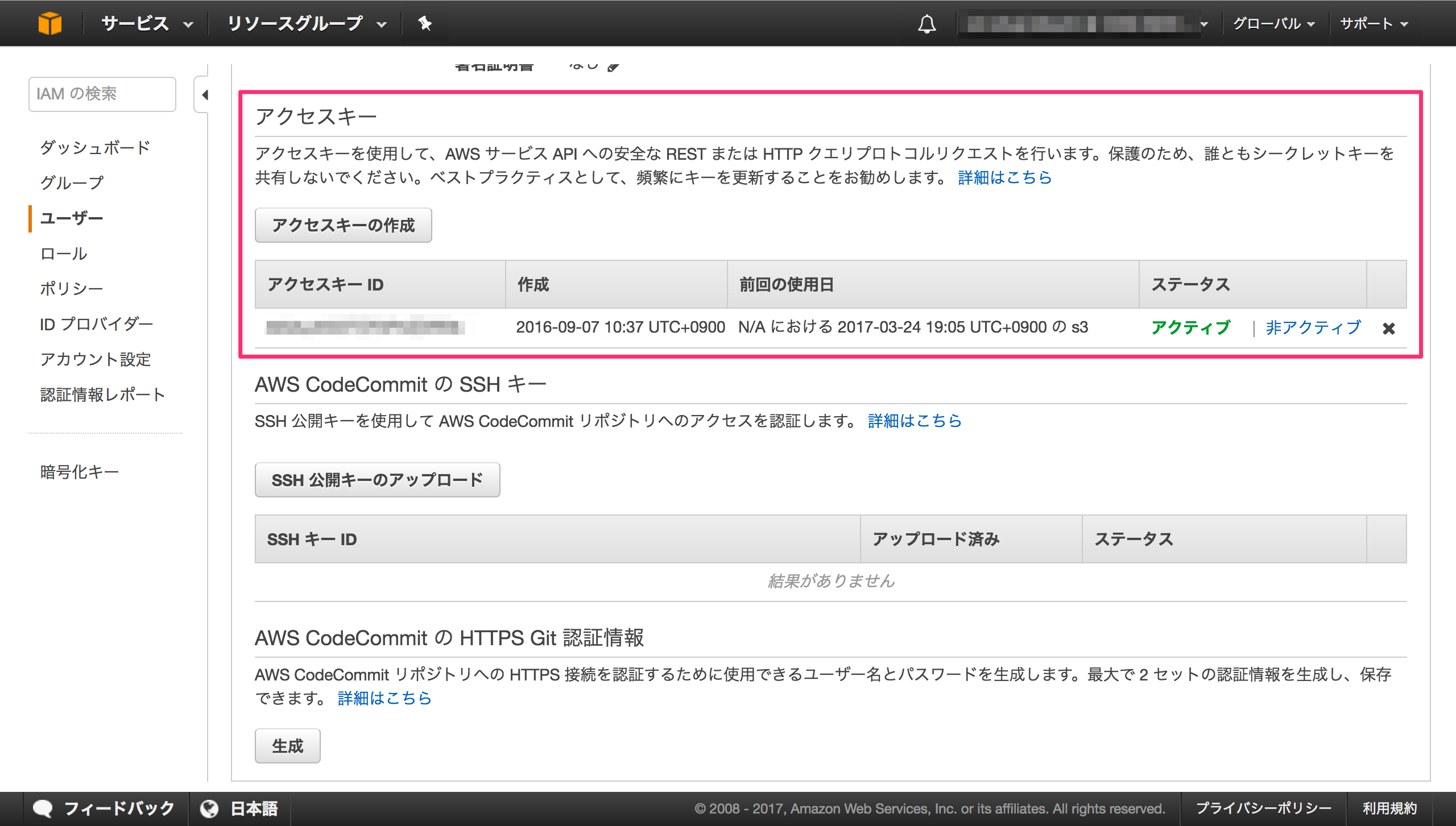Collapse the sidebar with the arrow
The image size is (1456, 826).
(205, 94)
